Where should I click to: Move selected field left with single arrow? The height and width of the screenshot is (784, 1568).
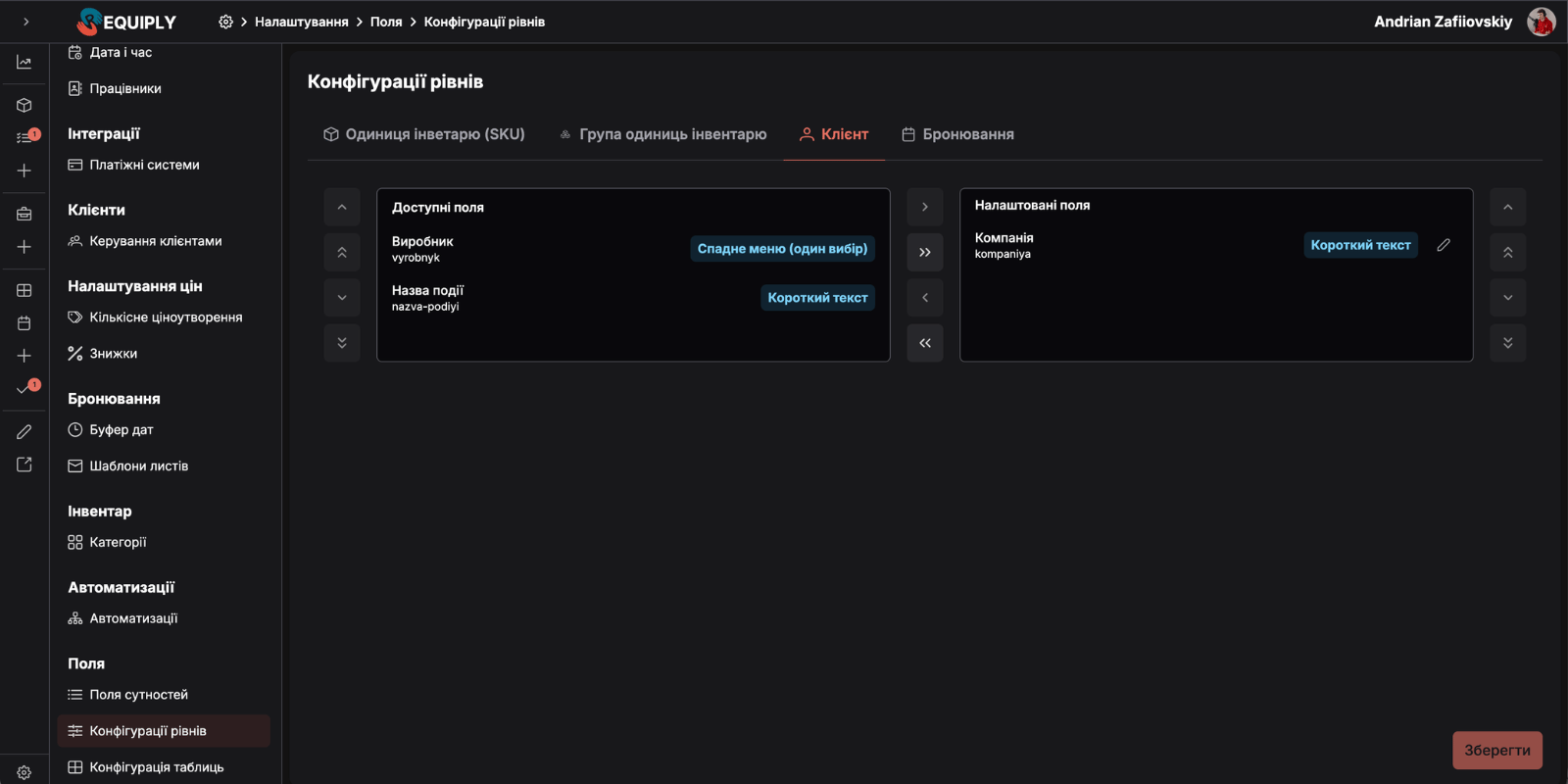tap(924, 298)
